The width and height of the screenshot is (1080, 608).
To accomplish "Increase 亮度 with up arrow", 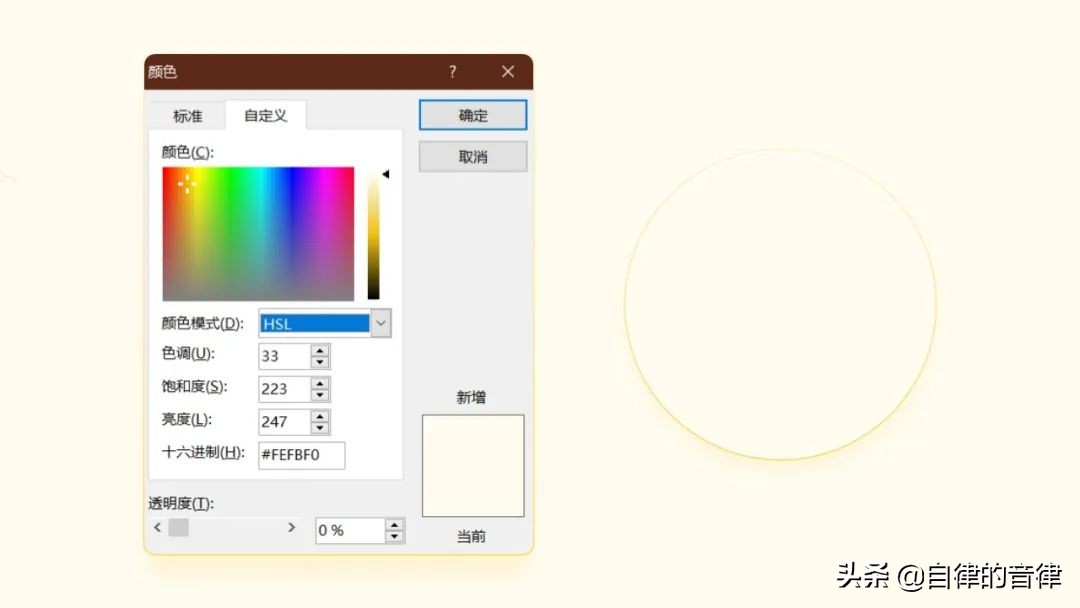I will pyautogui.click(x=320, y=417).
